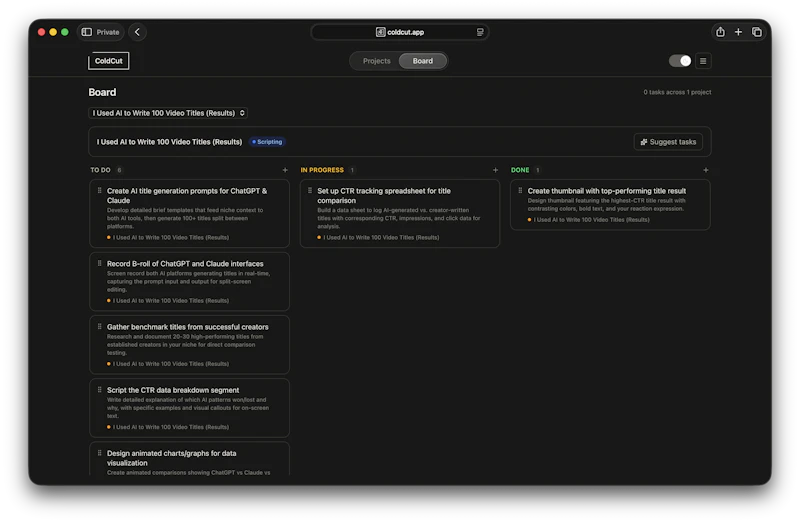800x523 pixels.
Task: Grab handle of Gather benchmark titles card
Action: point(99,327)
